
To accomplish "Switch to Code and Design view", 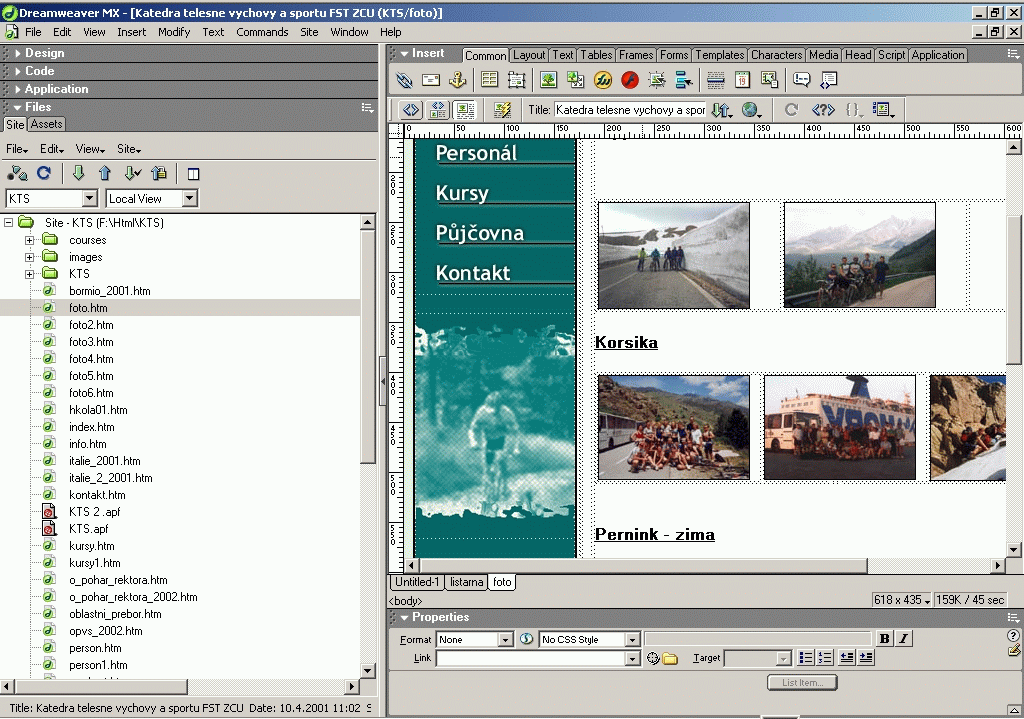I will [x=438, y=110].
